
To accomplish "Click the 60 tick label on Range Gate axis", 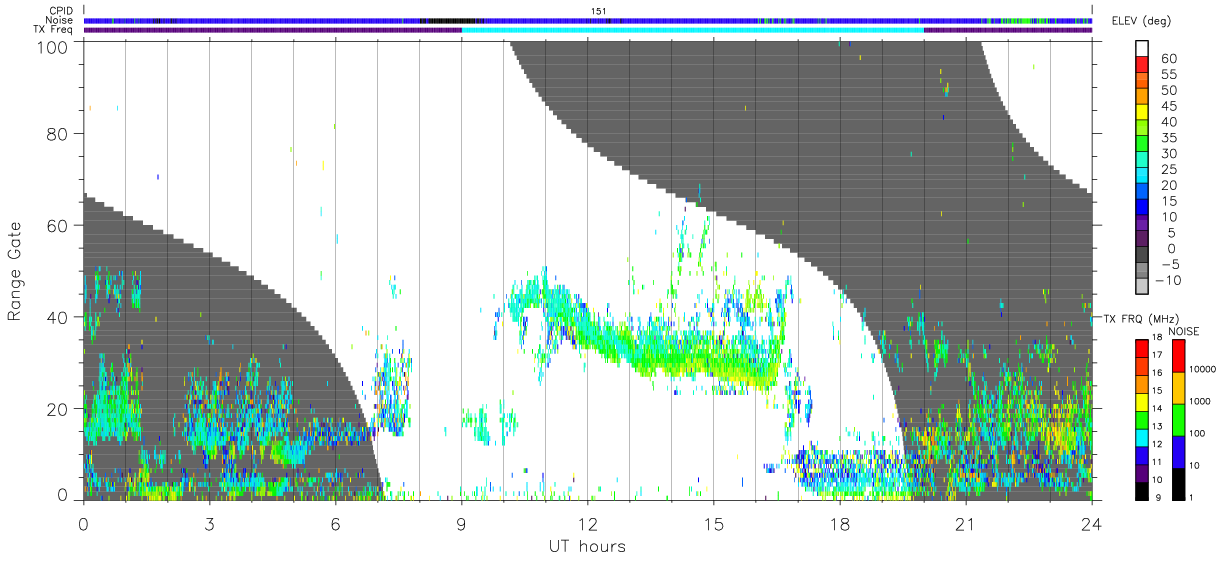I will tap(58, 225).
